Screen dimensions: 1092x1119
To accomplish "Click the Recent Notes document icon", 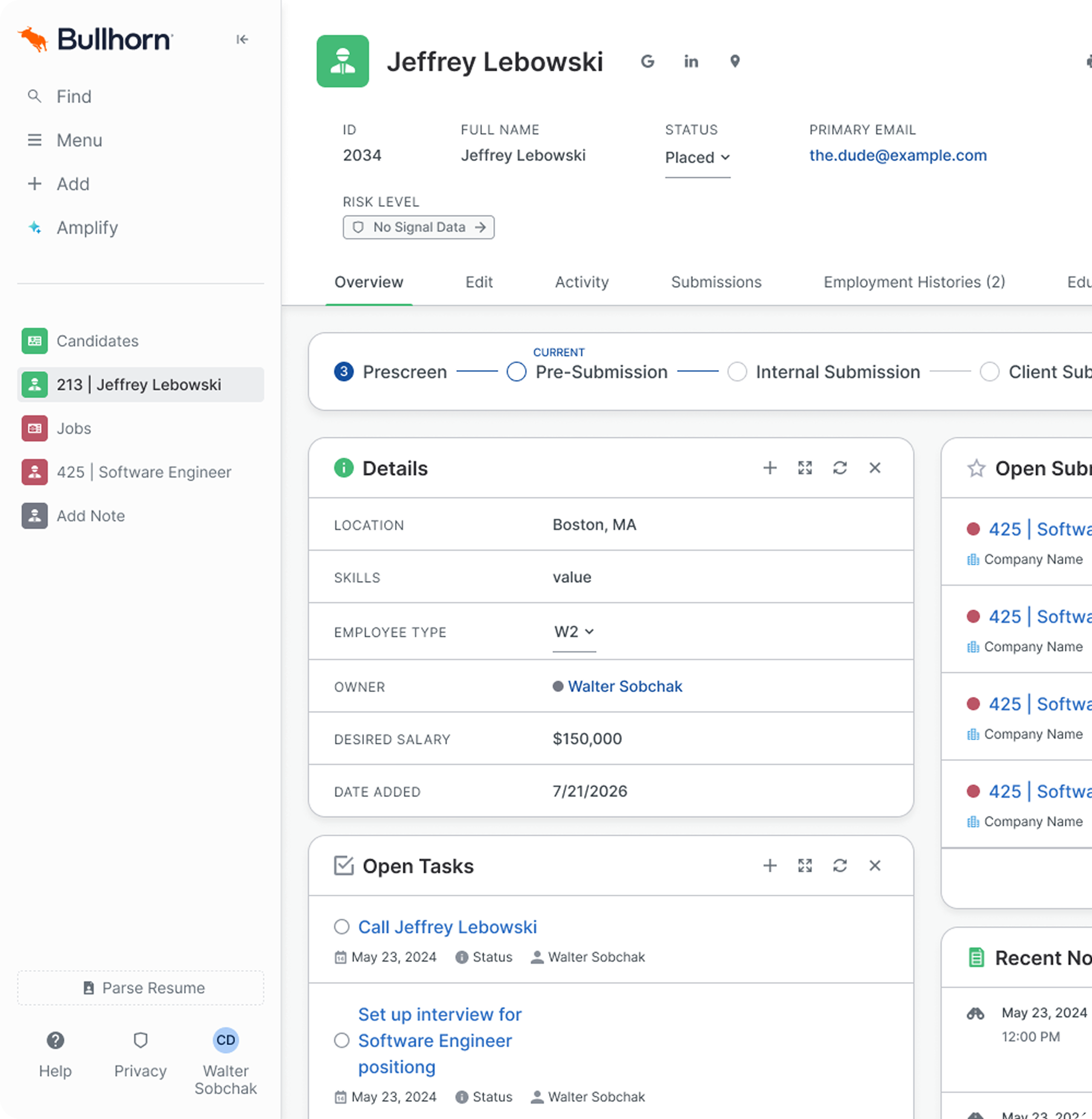I will (976, 957).
